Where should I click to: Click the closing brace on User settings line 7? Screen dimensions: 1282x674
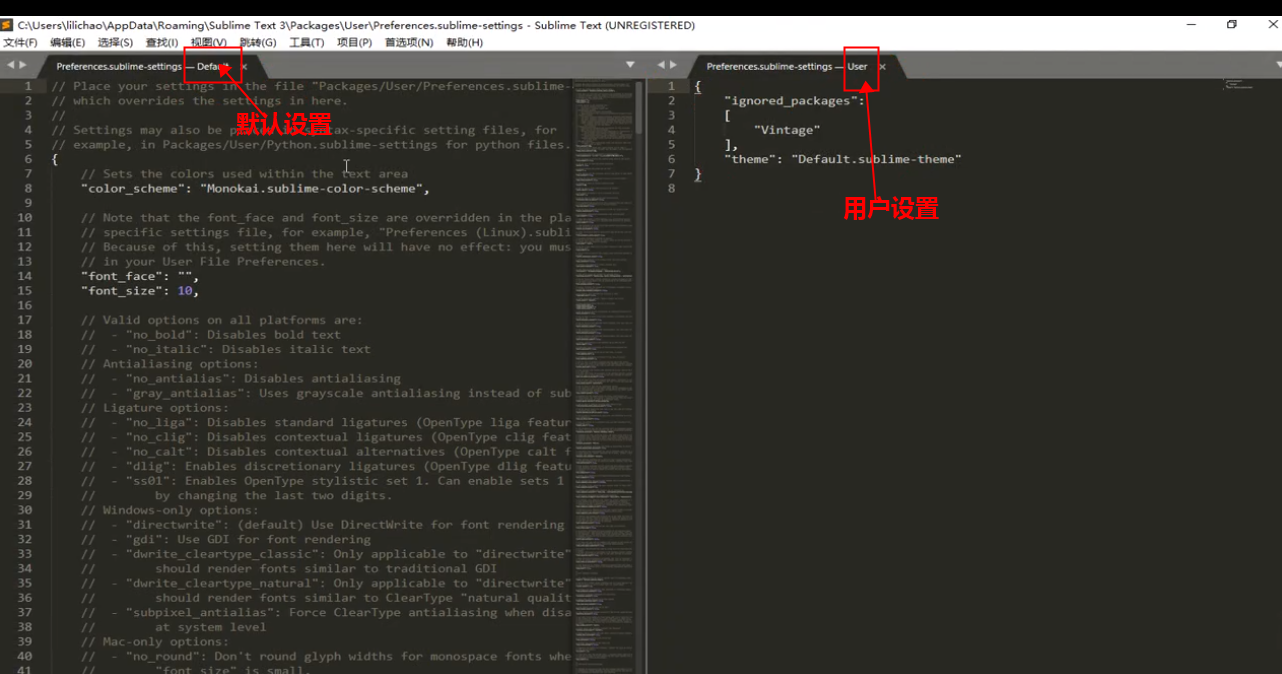tap(698, 174)
